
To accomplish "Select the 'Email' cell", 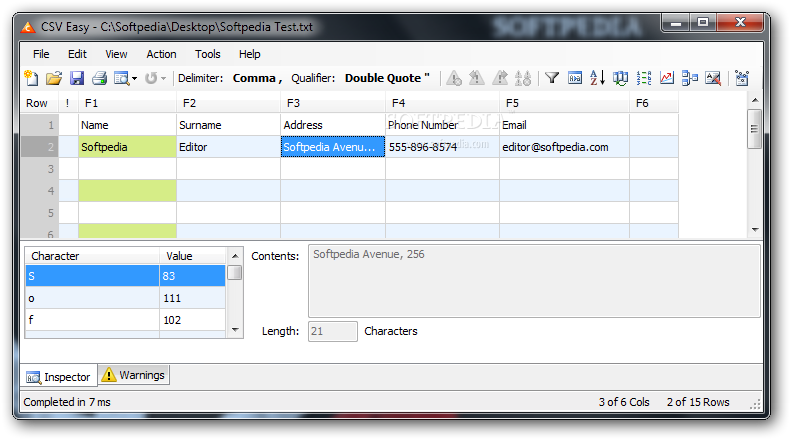I will pyautogui.click(x=564, y=125).
